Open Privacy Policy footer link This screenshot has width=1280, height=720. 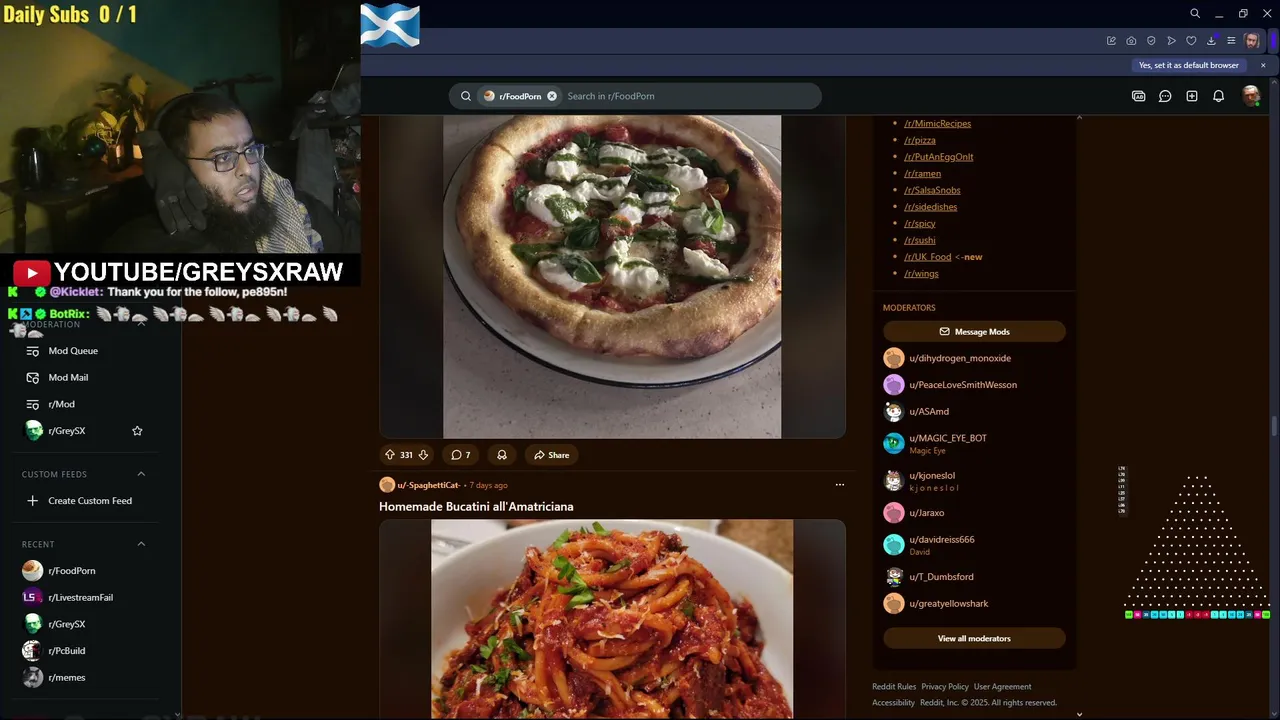coord(945,687)
